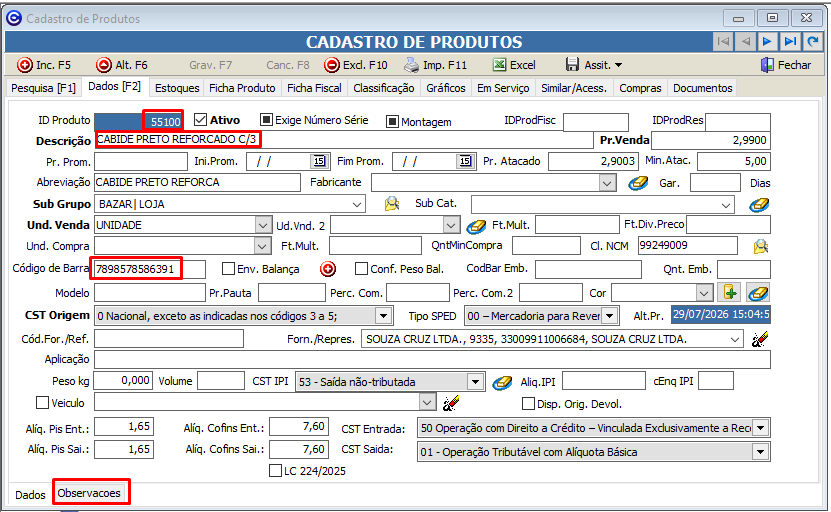Go to the previous record

coord(745,41)
